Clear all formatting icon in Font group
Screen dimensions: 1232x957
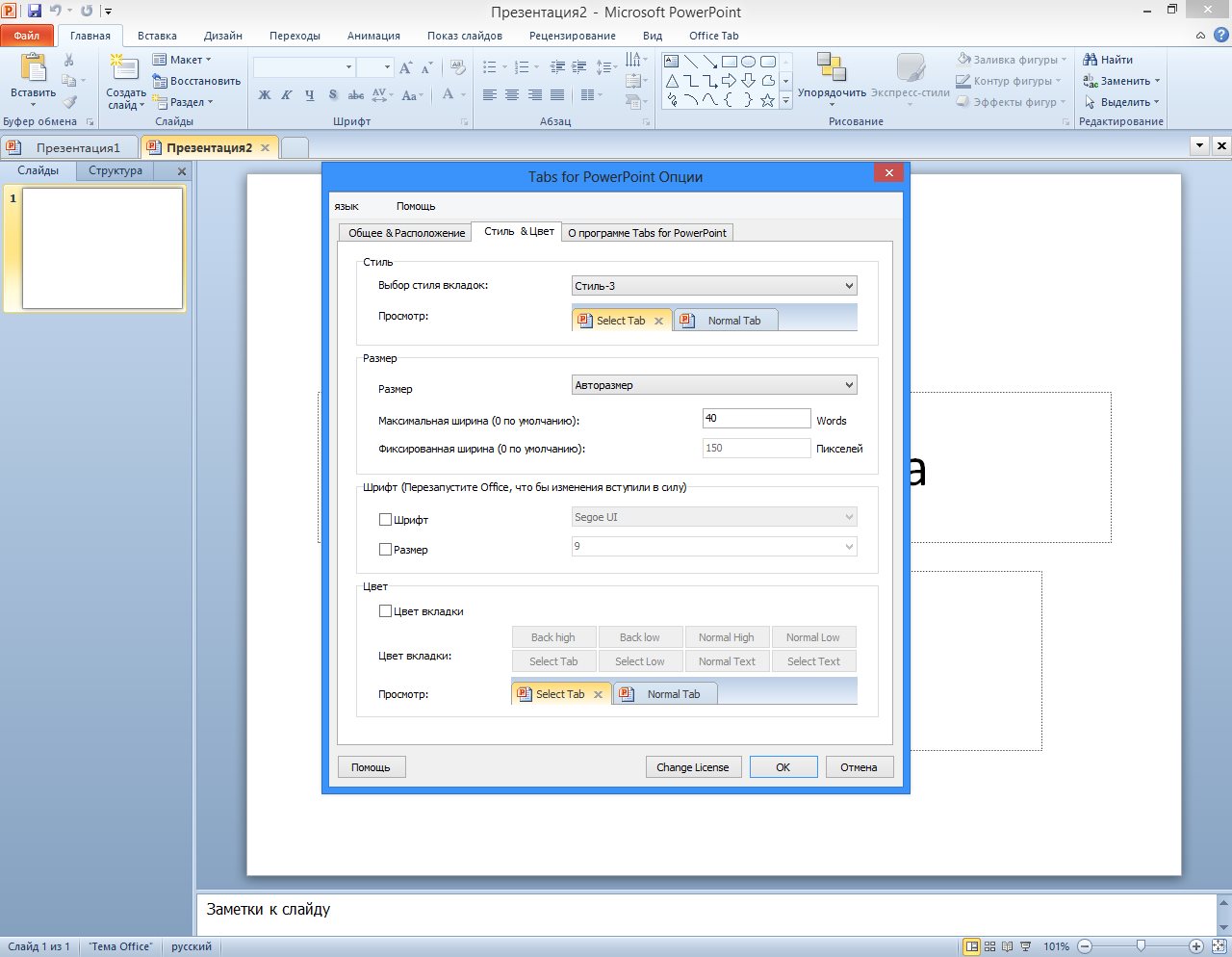458,67
